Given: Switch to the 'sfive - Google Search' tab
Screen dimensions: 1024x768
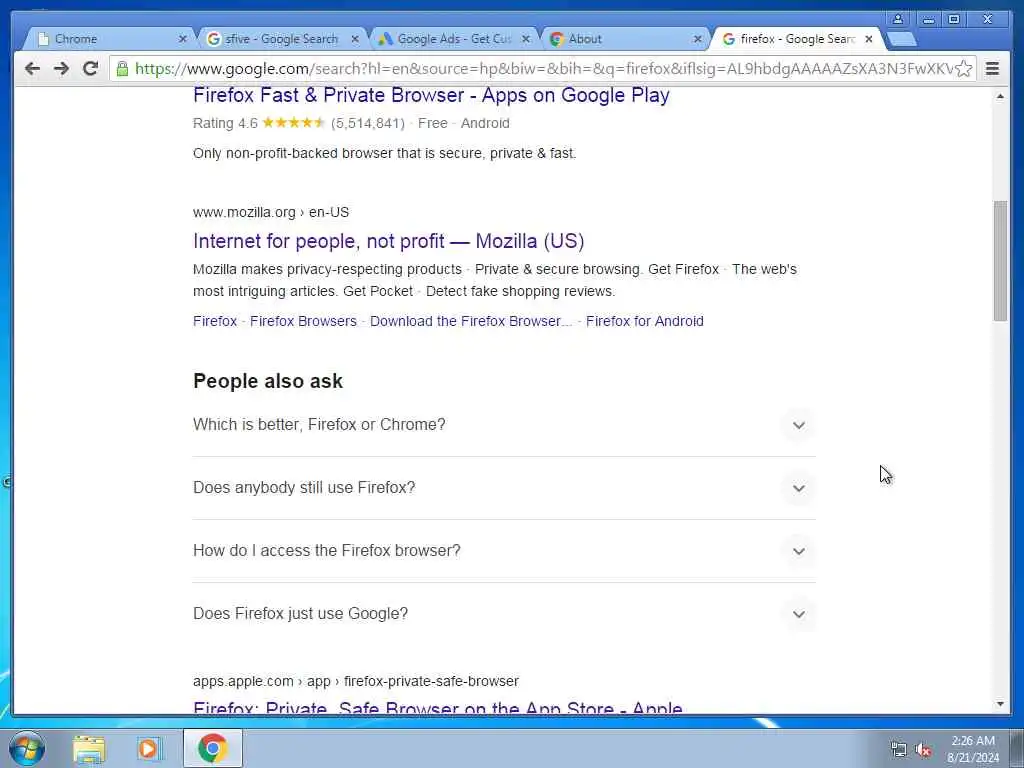Looking at the screenshot, I should pyautogui.click(x=281, y=39).
